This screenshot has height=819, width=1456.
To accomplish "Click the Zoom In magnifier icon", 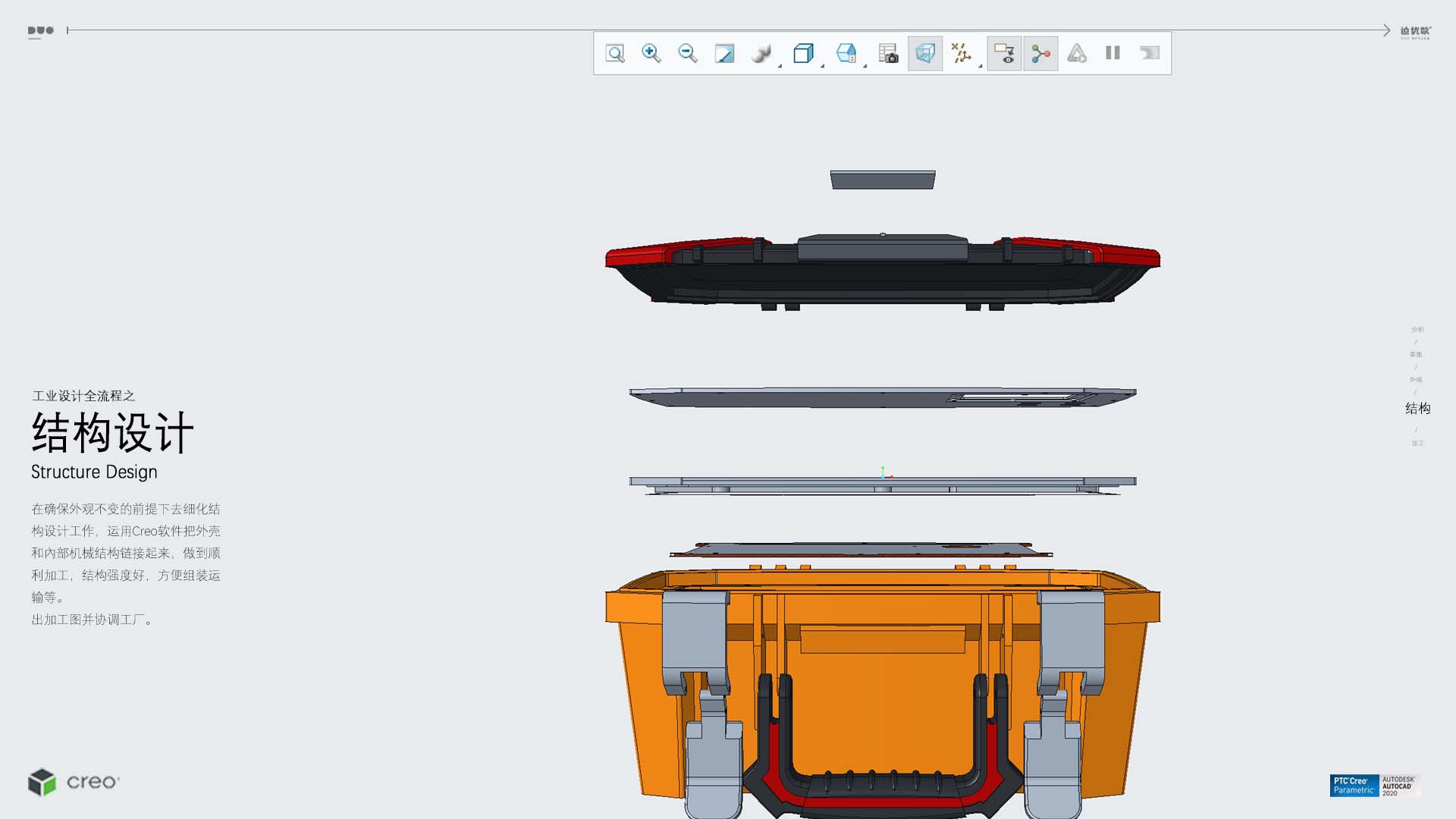I will click(x=651, y=53).
